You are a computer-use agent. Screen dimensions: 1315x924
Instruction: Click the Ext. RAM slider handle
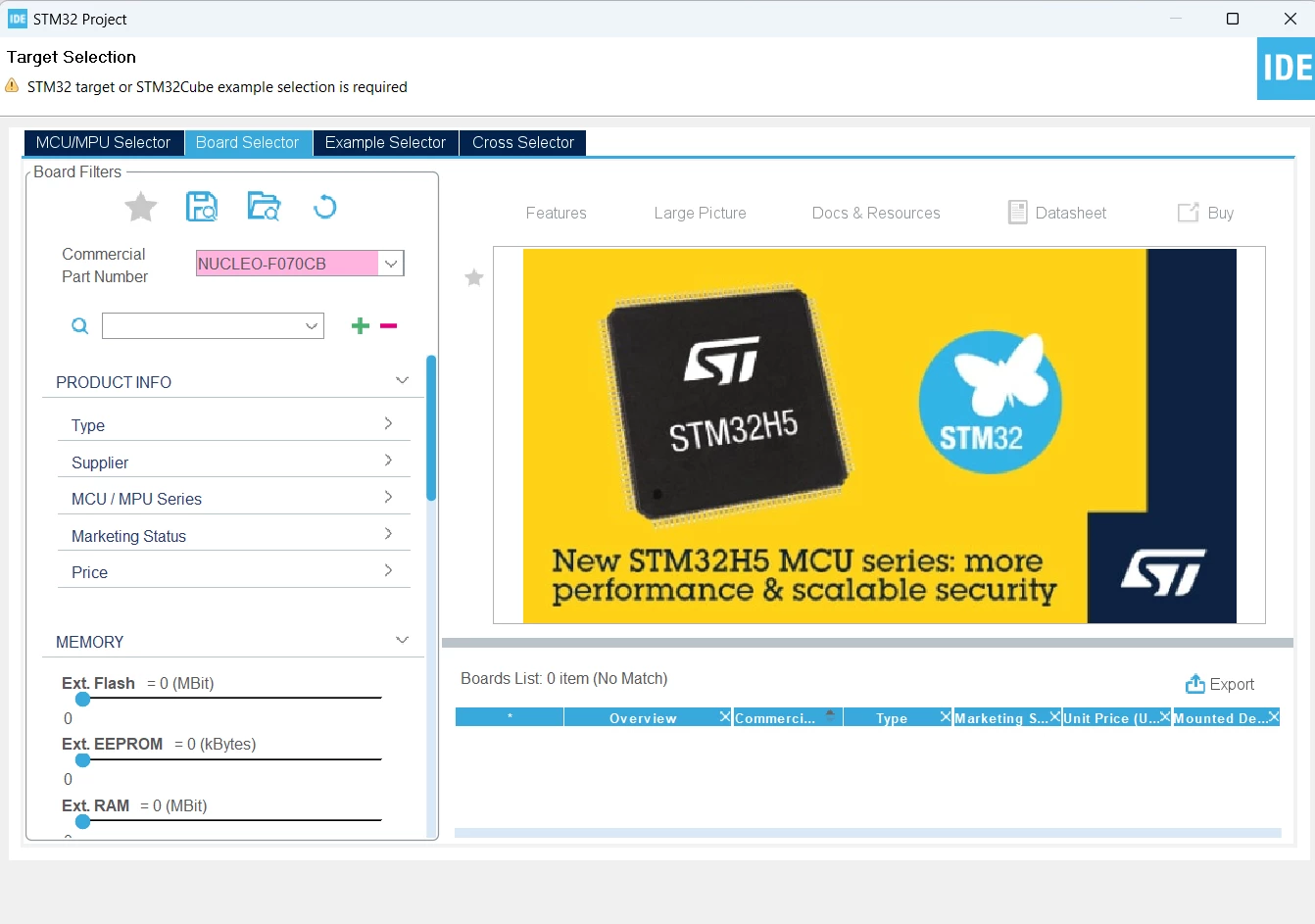[83, 821]
